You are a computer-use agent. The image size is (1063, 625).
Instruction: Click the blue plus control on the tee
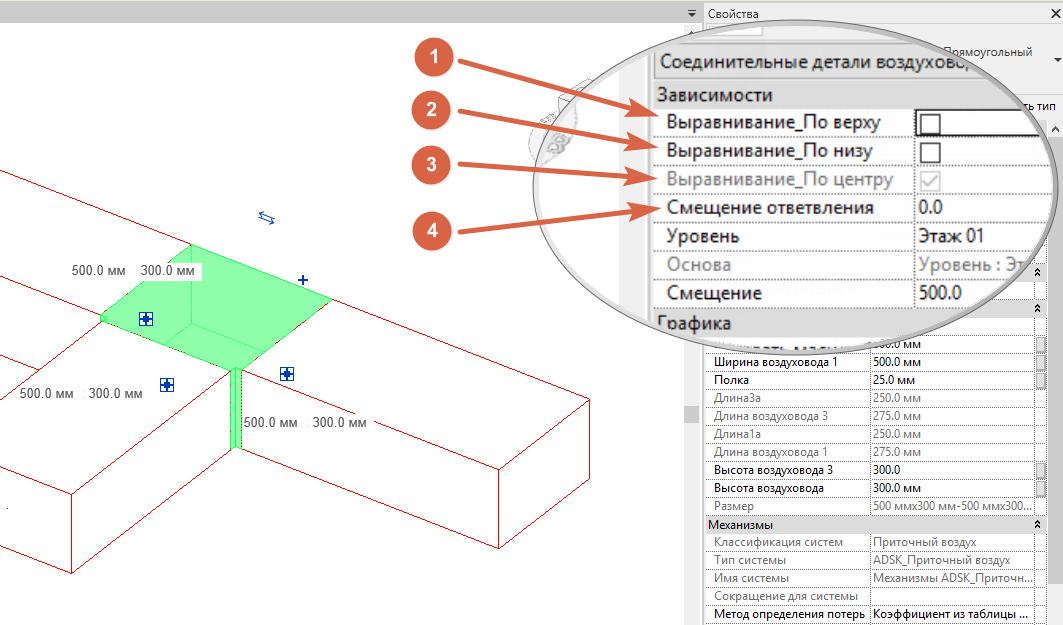click(303, 279)
